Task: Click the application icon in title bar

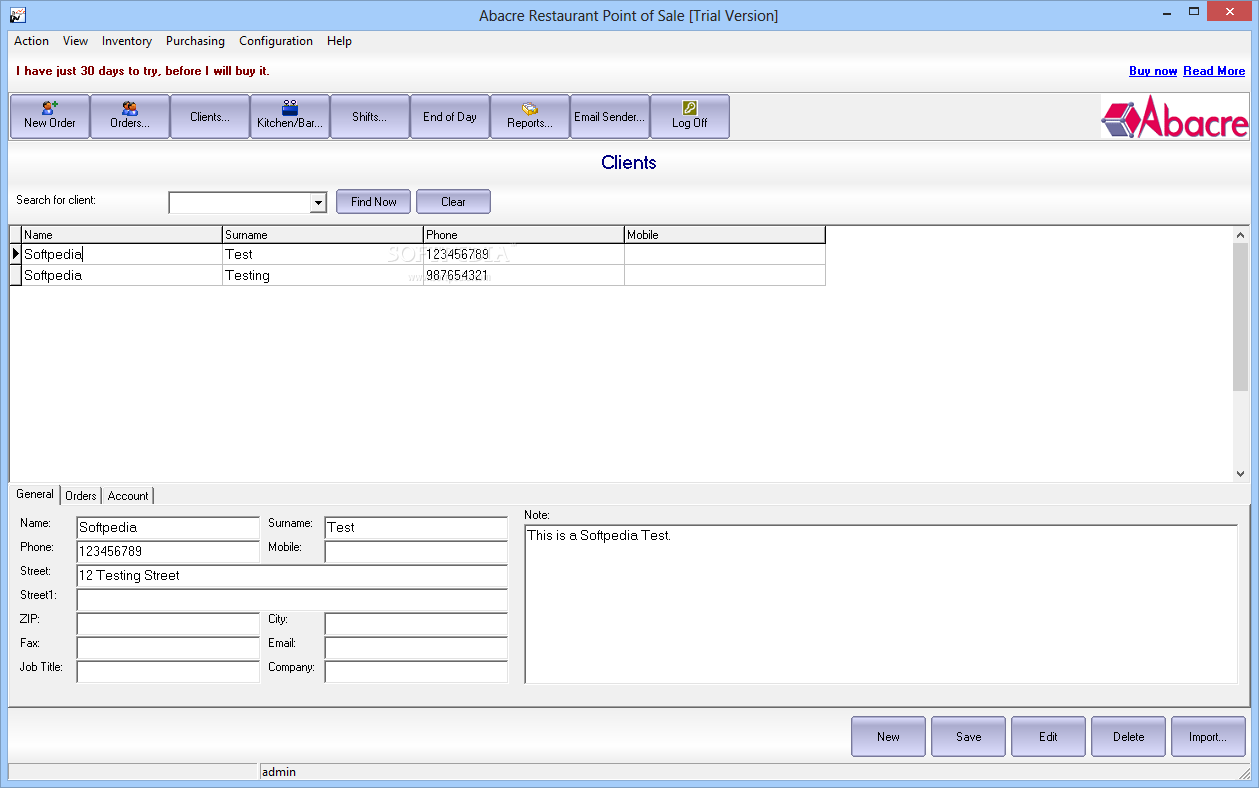Action: pos(18,15)
